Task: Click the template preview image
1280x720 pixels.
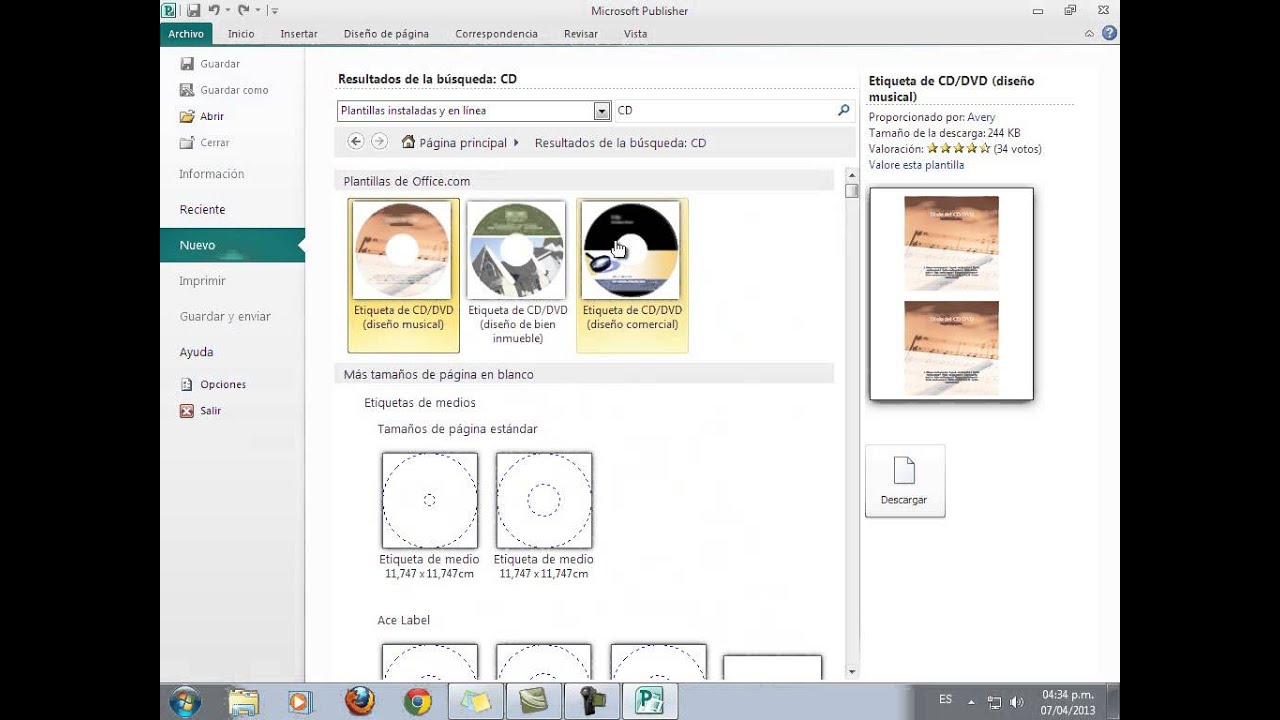Action: 951,294
